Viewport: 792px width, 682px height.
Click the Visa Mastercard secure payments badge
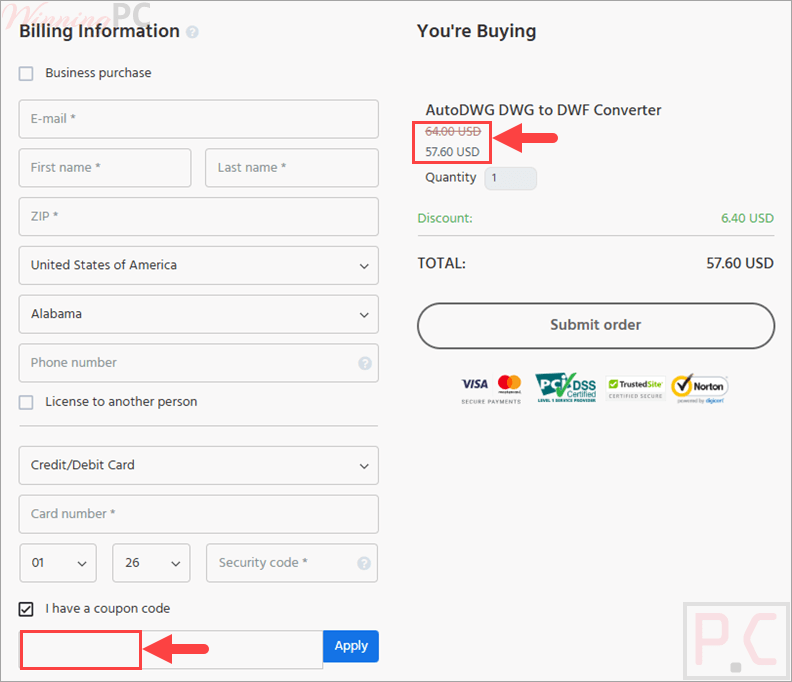(491, 389)
